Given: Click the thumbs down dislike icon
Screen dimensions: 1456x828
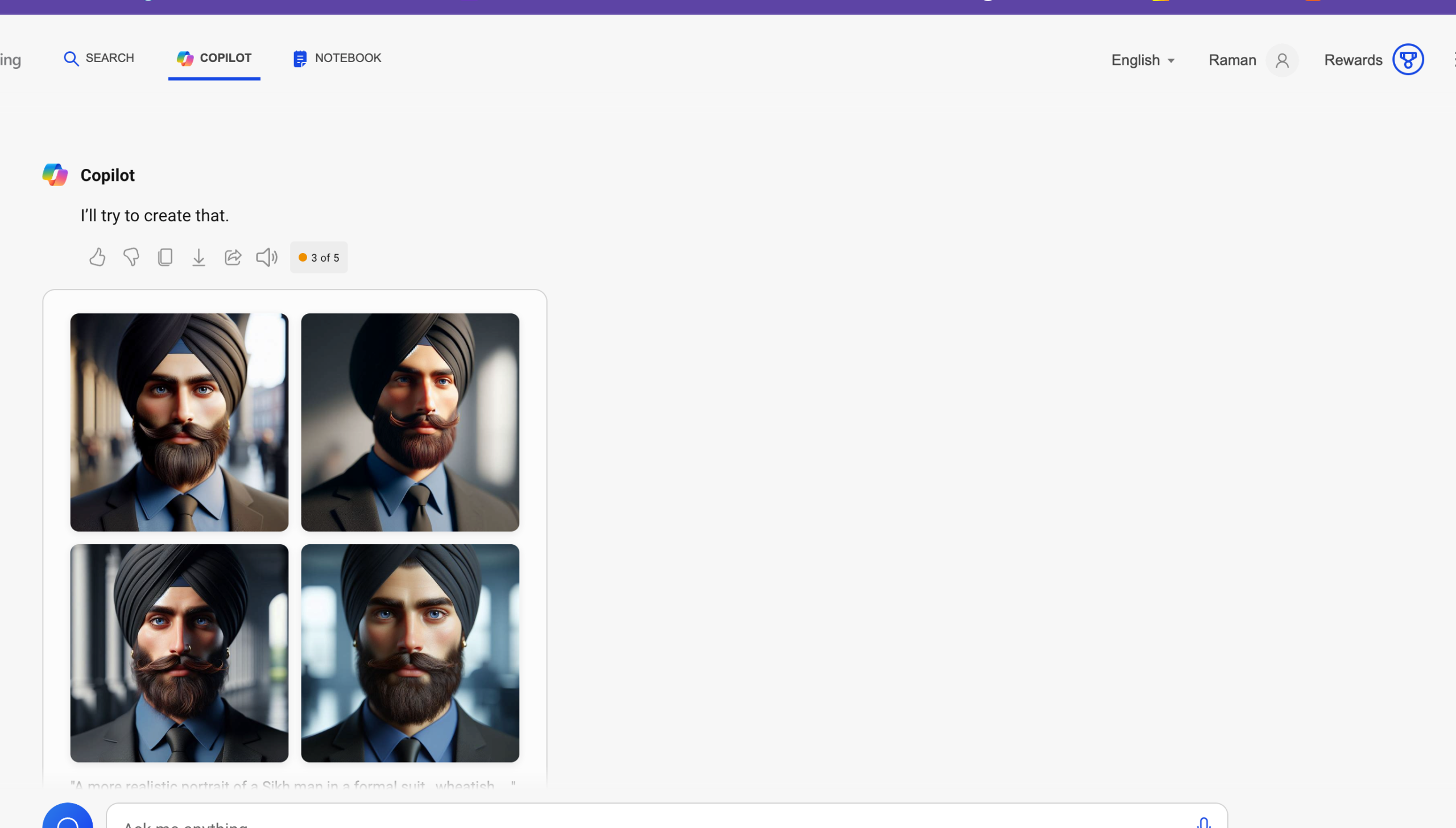Looking at the screenshot, I should pos(131,257).
